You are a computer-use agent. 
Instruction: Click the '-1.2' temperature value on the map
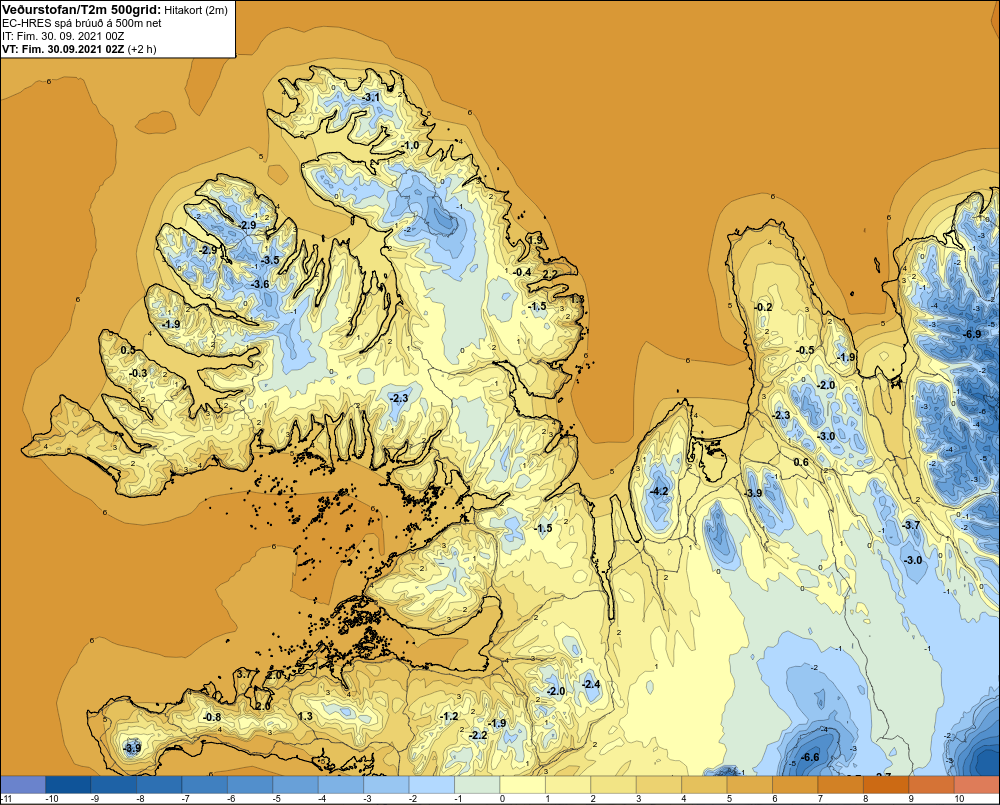[450, 716]
